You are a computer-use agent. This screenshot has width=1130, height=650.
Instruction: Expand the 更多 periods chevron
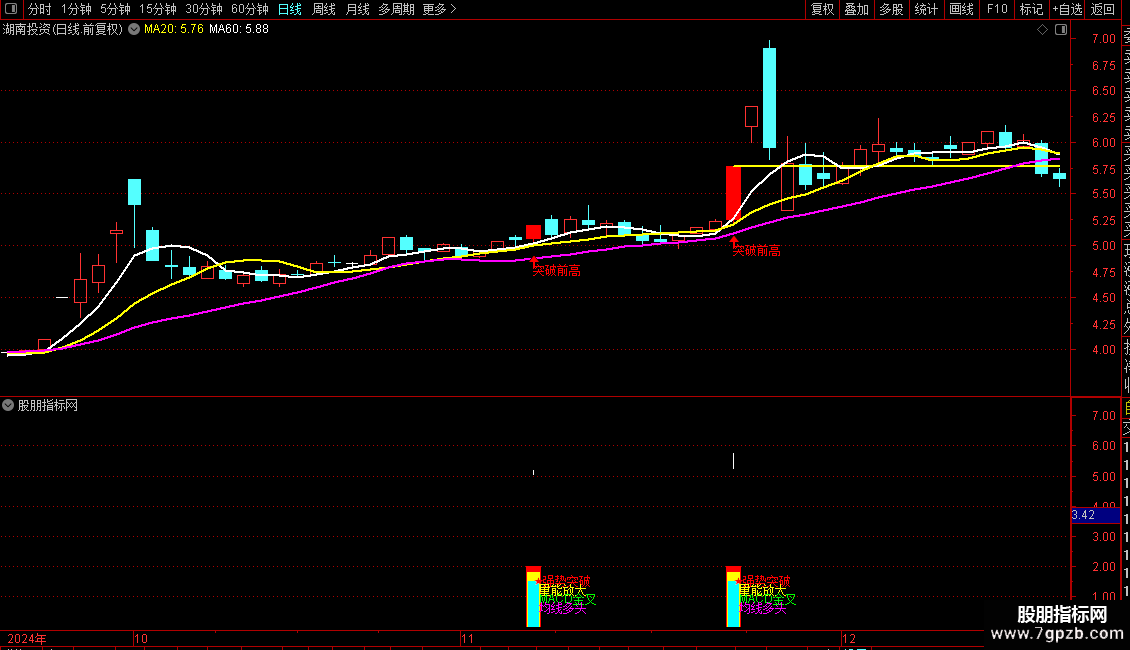coord(453,9)
